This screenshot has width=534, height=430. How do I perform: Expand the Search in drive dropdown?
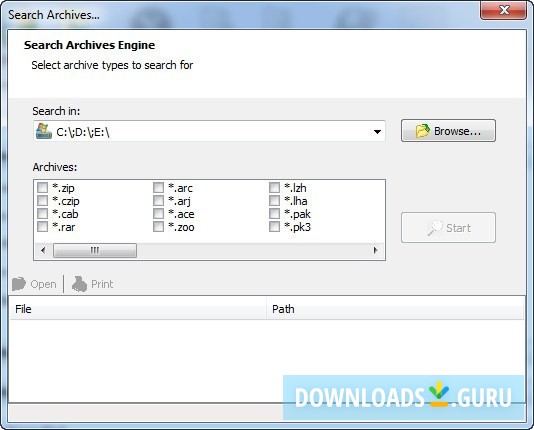[x=377, y=131]
